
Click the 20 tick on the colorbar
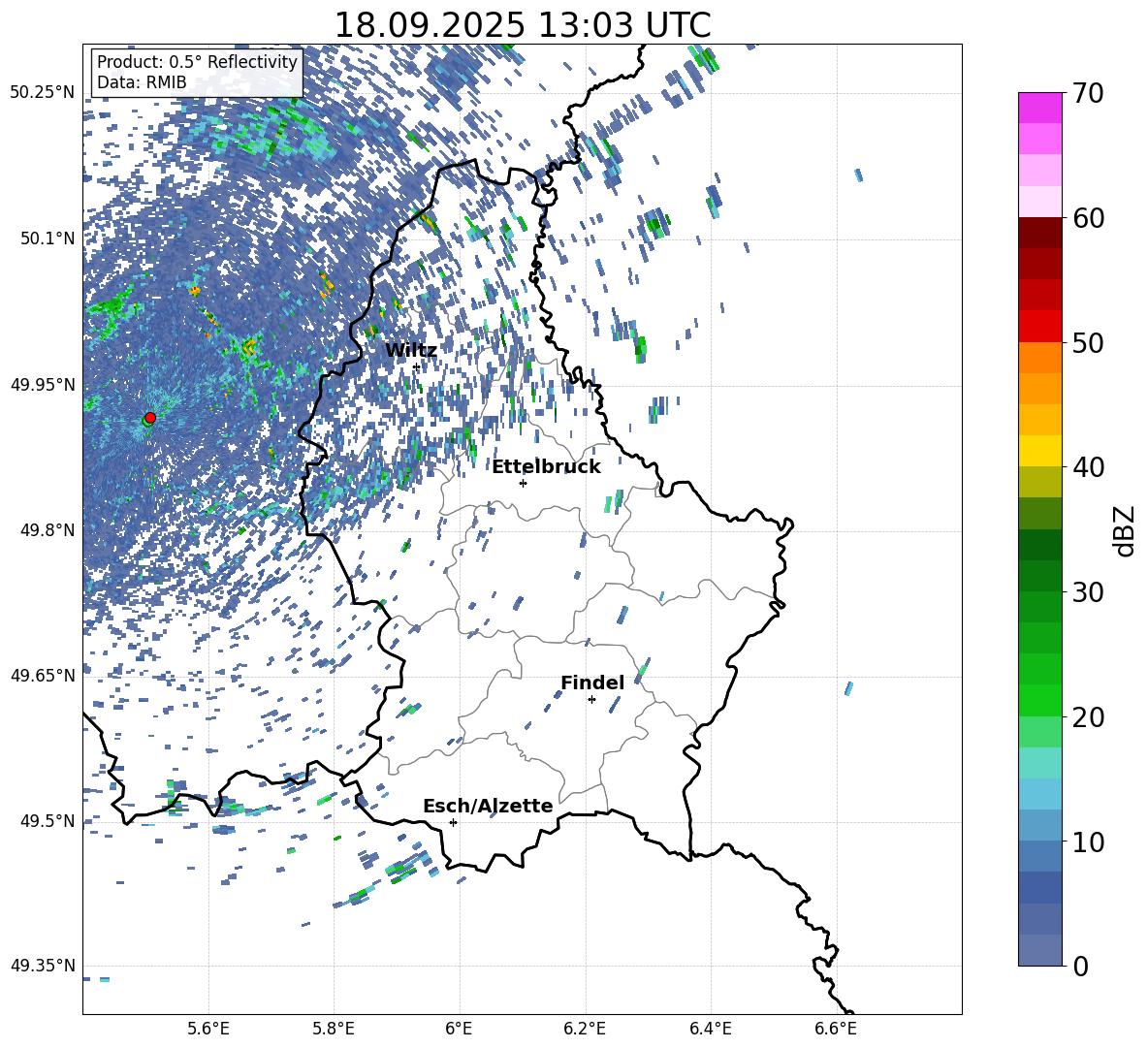pyautogui.click(x=1089, y=717)
